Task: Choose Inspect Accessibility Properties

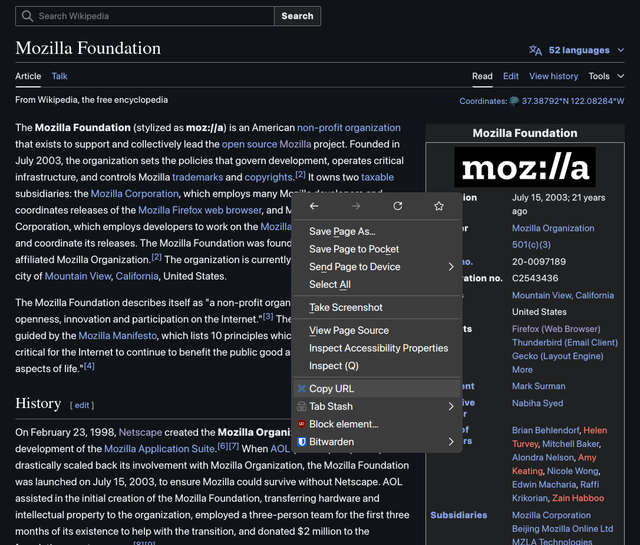Action: click(x=377, y=348)
